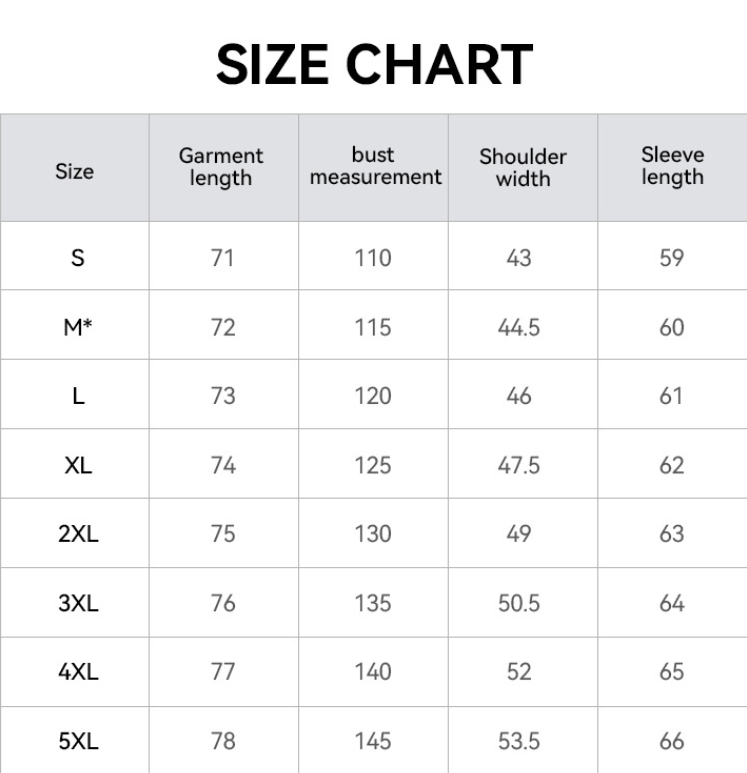This screenshot has width=747, height=773.
Task: Select the Sleeve length column header
Action: tap(672, 166)
